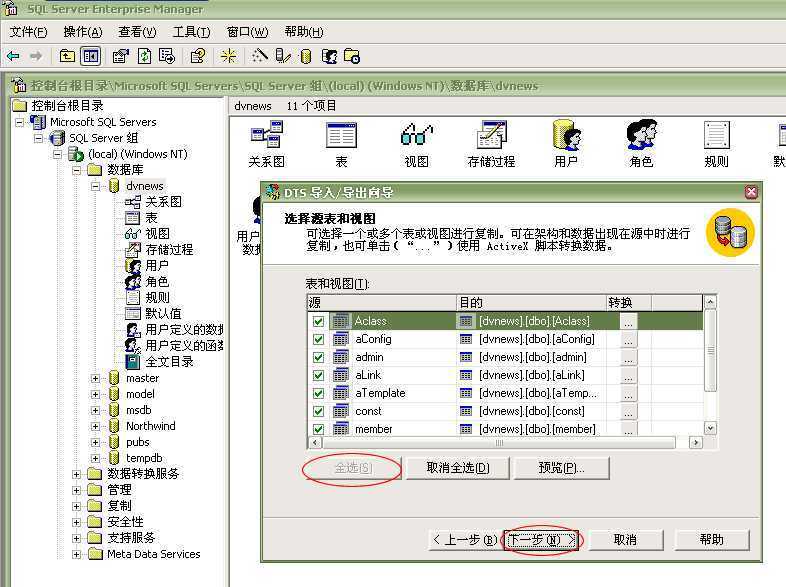Click the Help toolbar icon
Viewport: 786px width, 587px height.
tap(198, 56)
